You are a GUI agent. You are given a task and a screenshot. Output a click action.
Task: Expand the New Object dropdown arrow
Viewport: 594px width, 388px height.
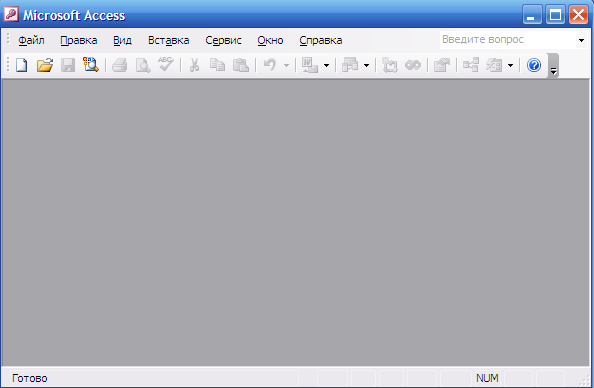click(510, 66)
